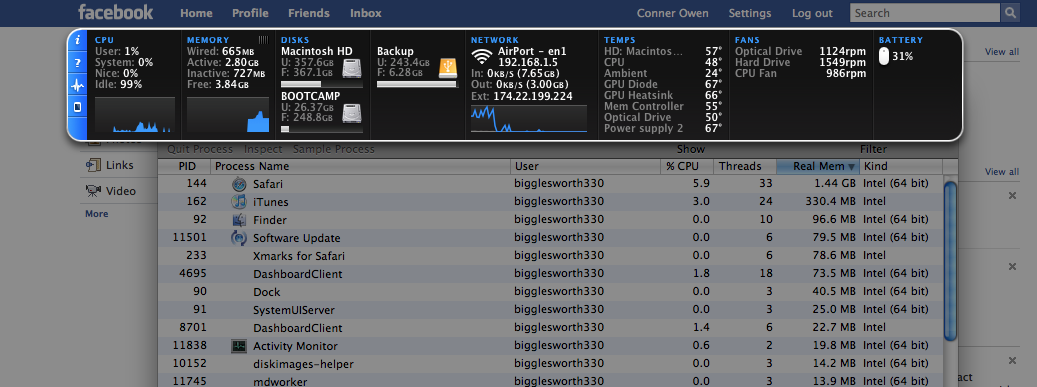
Task: Select the Safari process row
Action: [x=550, y=184]
